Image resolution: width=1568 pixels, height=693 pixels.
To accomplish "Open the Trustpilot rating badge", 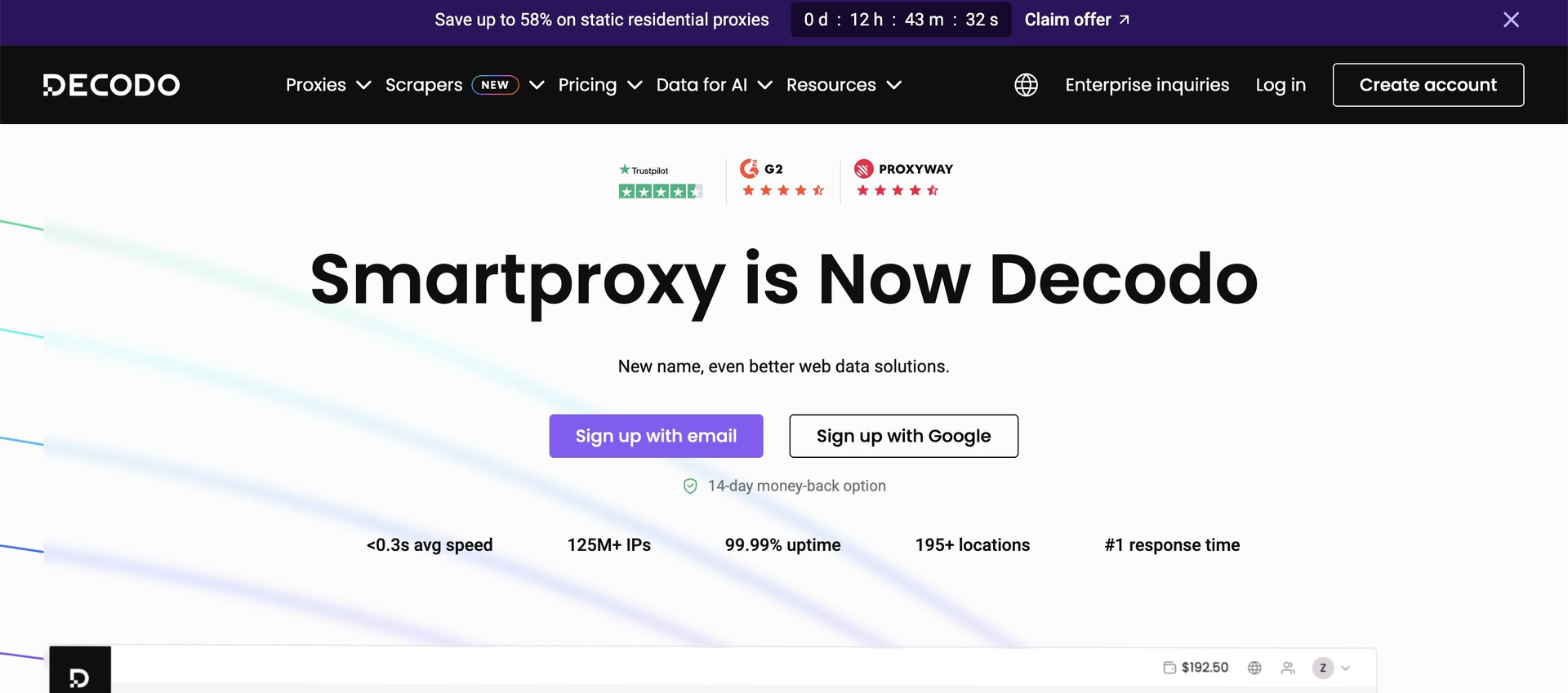I will click(x=660, y=181).
